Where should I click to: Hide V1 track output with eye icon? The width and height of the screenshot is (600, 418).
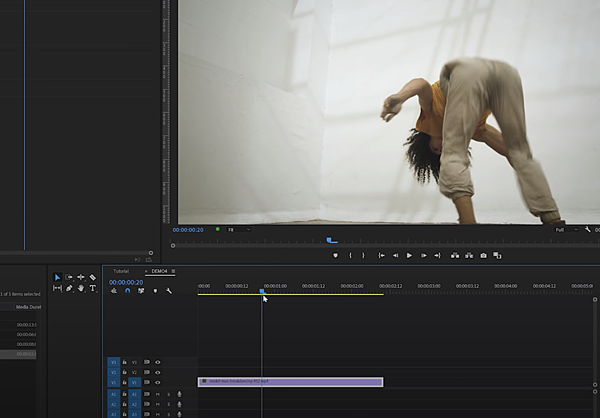coord(157,382)
